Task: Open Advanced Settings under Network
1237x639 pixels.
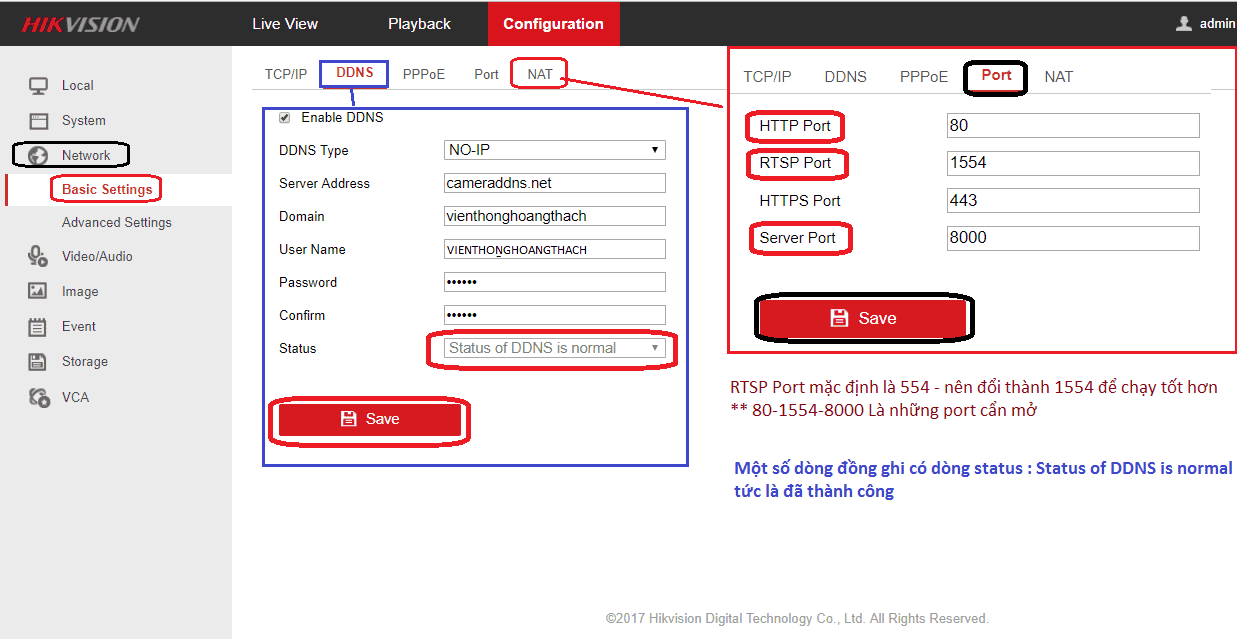Action: pos(117,223)
